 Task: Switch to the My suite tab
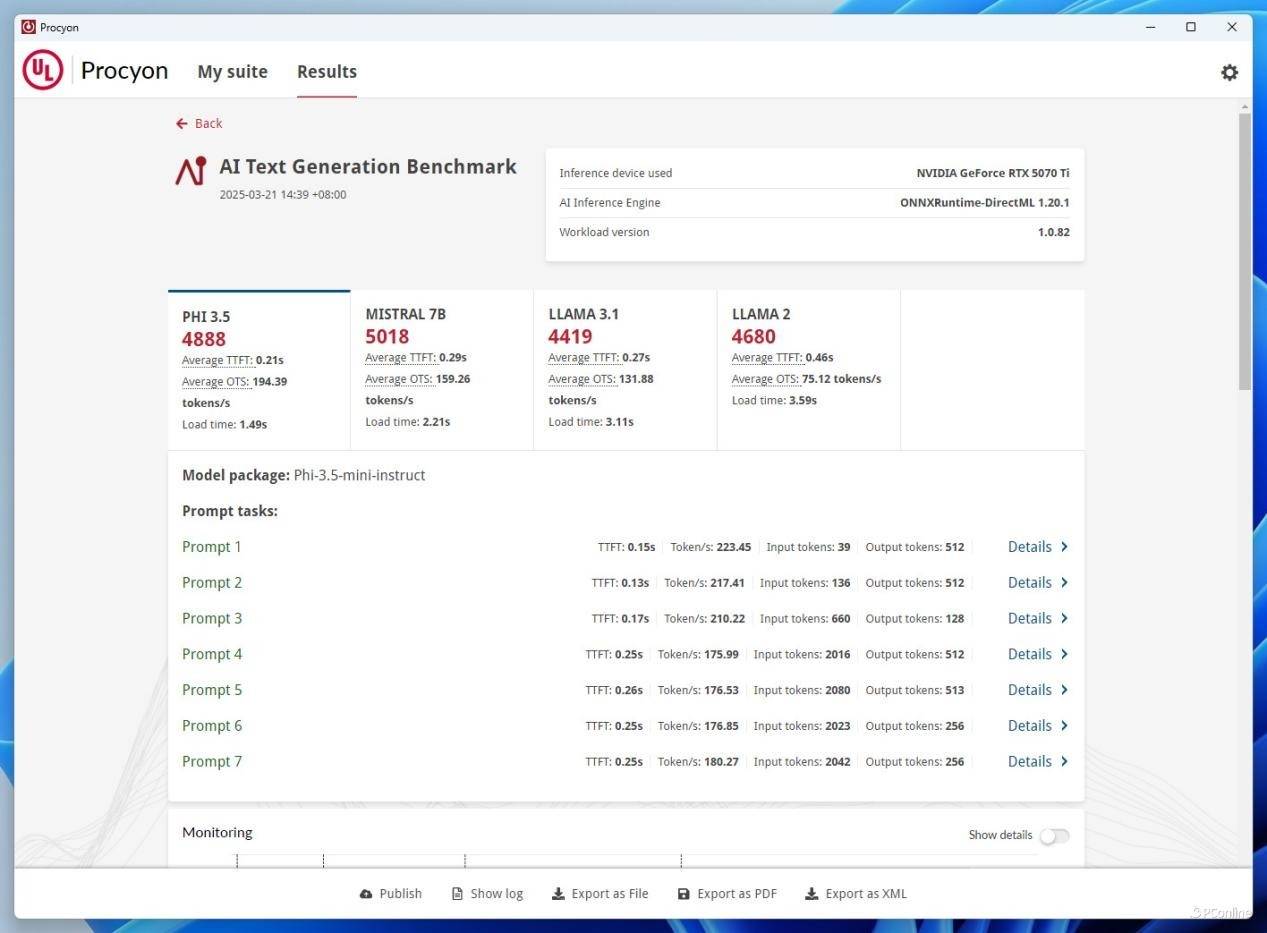(232, 72)
